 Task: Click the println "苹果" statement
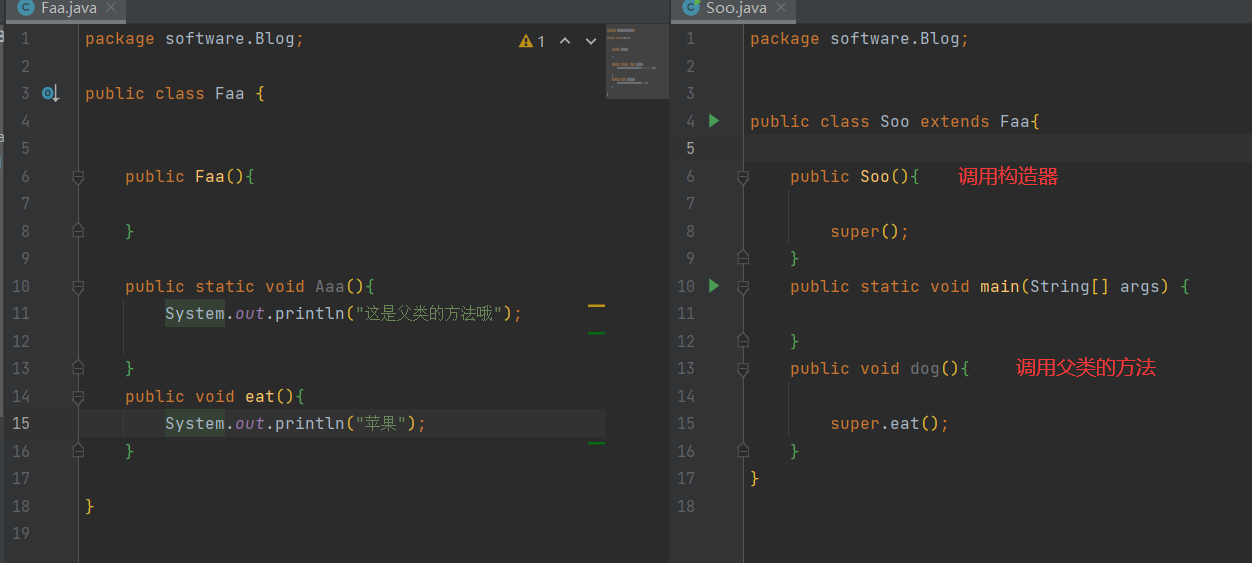point(295,424)
